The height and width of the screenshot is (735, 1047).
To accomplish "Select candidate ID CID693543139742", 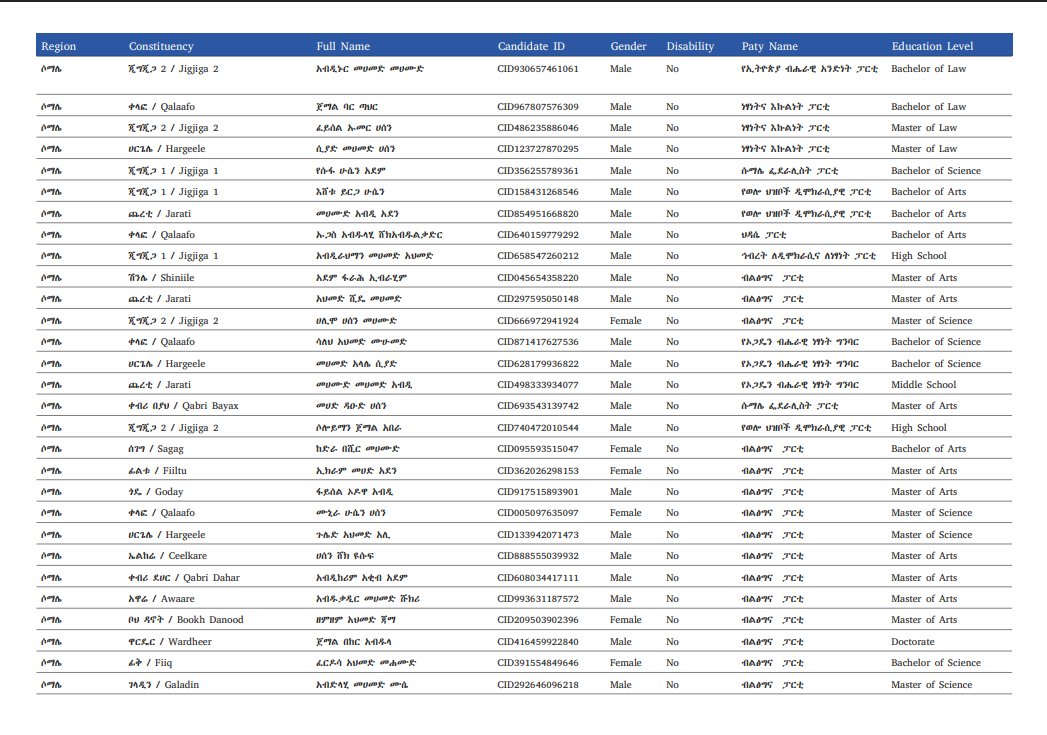I will [538, 406].
